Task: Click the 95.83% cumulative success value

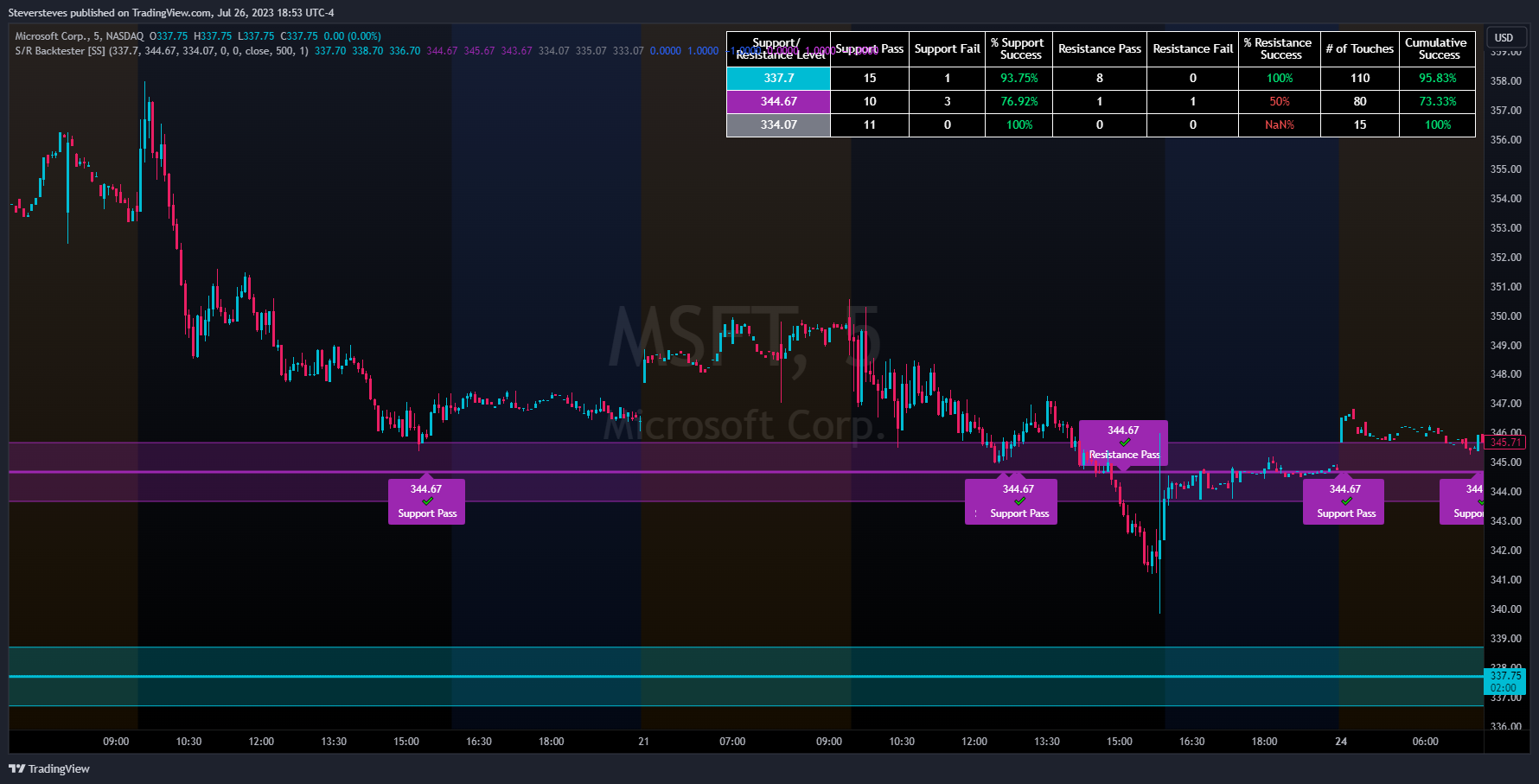Action: 1437,78
